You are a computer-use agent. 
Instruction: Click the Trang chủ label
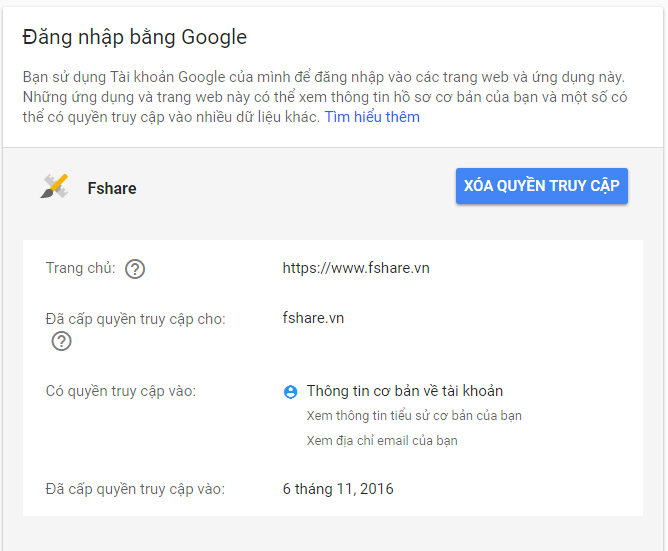(81, 268)
